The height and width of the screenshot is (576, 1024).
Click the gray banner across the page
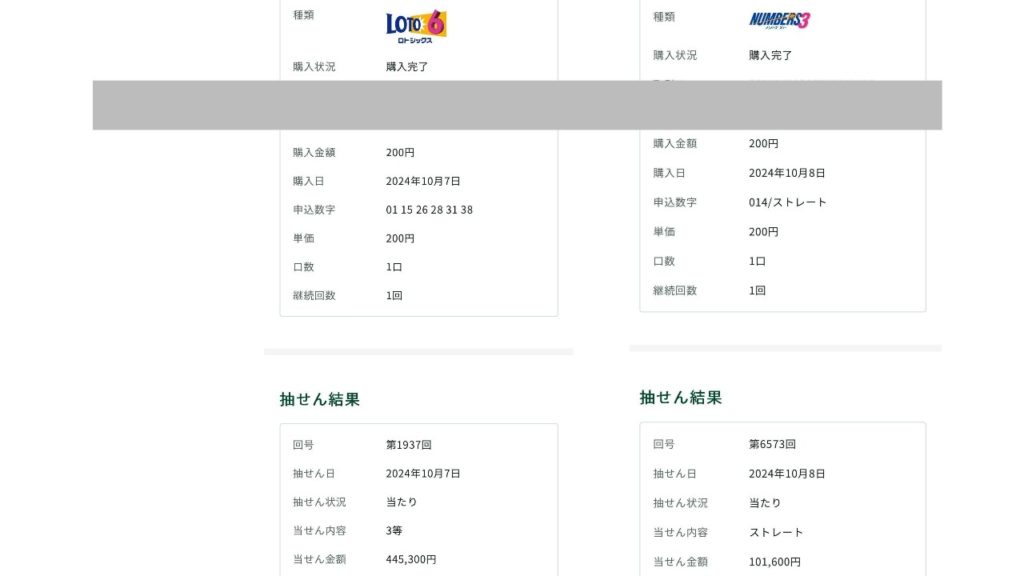[x=517, y=105]
